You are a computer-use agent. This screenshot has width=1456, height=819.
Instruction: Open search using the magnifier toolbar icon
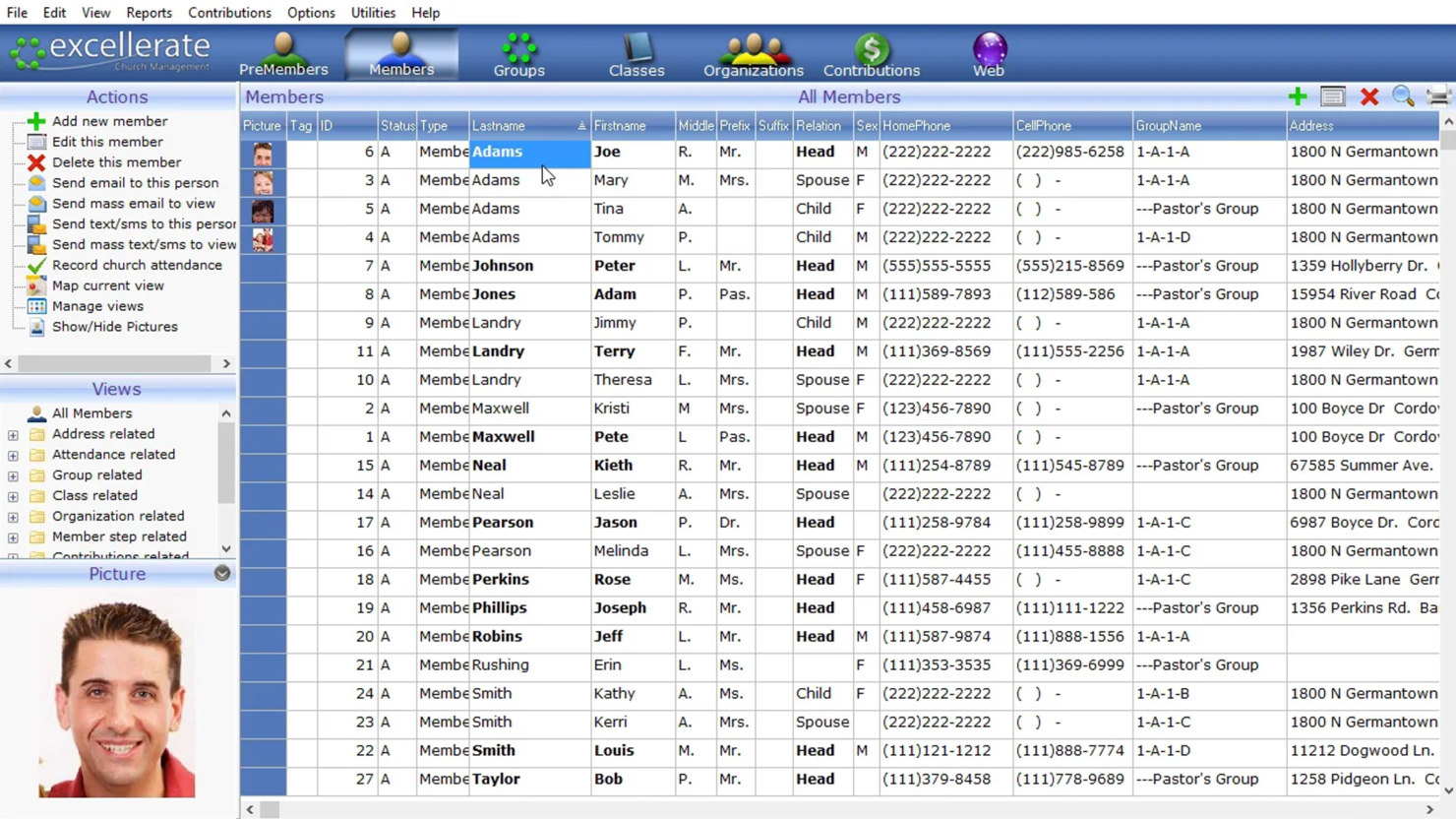[1403, 96]
